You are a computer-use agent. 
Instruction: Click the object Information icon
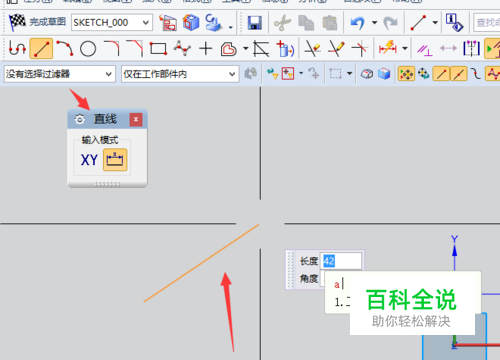(x=454, y=23)
